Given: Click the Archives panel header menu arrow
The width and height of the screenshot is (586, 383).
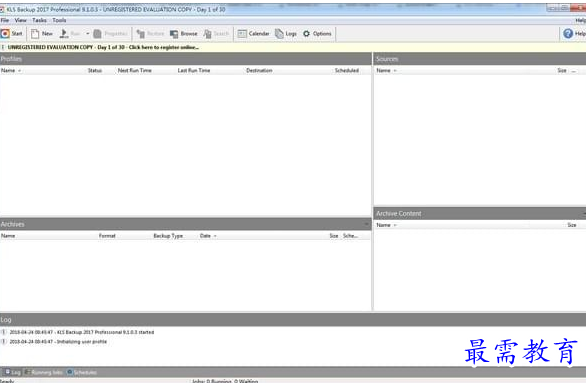Looking at the screenshot, I should [x=367, y=224].
